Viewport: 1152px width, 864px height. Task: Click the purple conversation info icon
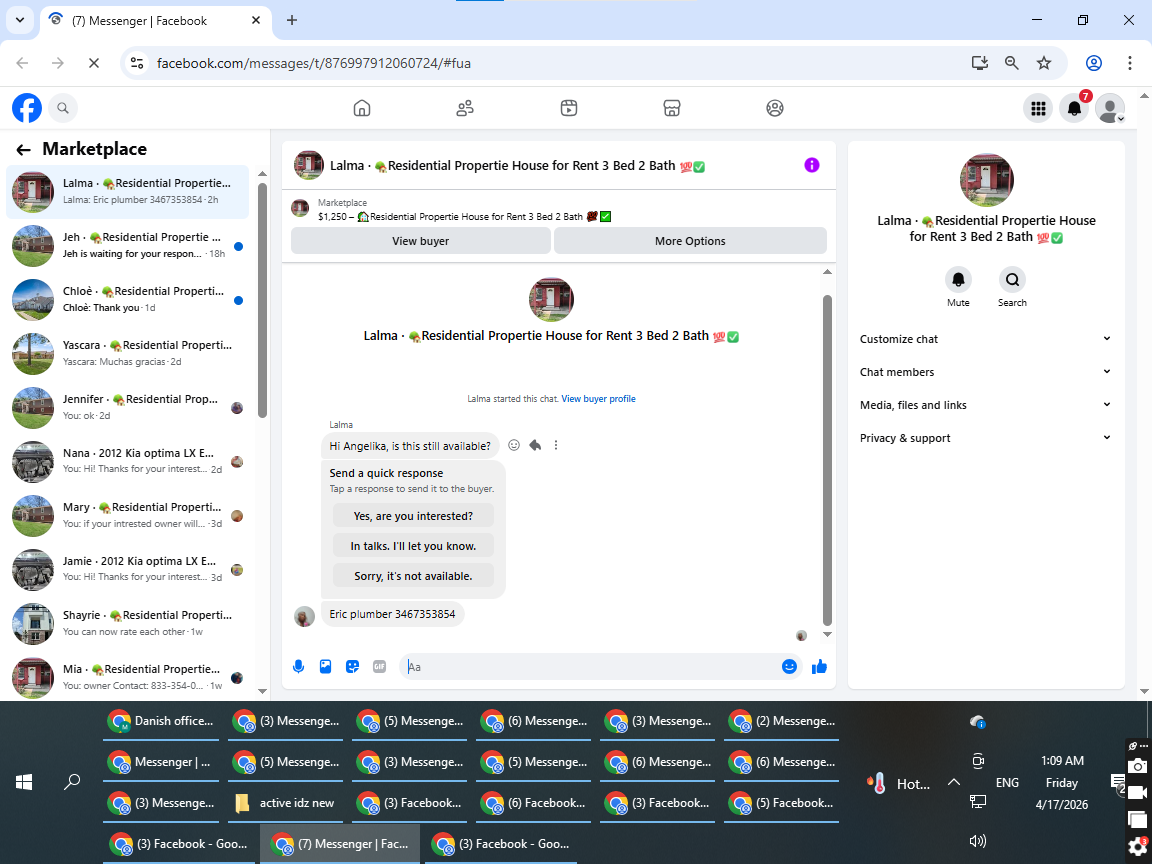[812, 165]
